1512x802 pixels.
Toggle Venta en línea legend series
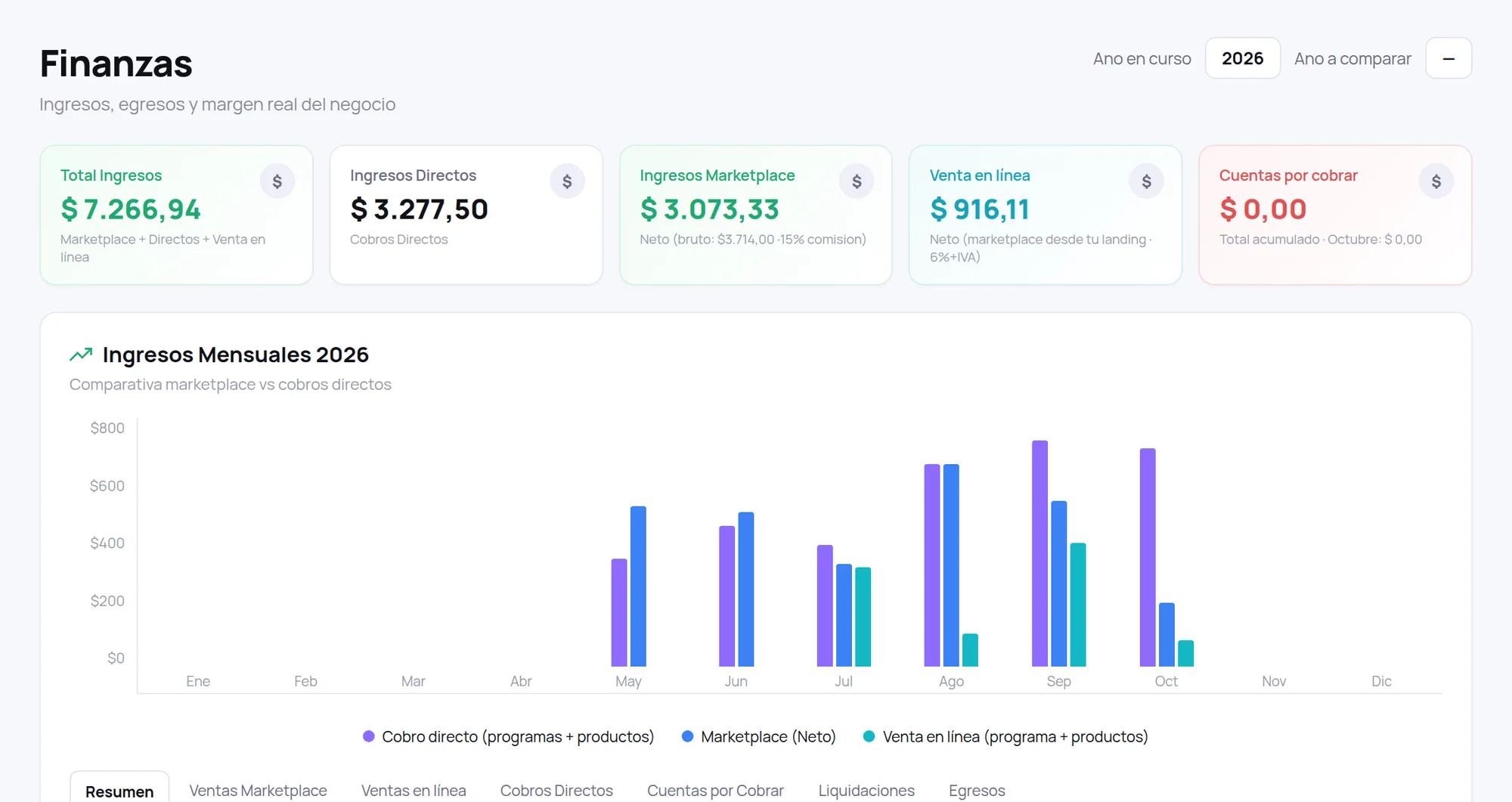coord(1005,736)
